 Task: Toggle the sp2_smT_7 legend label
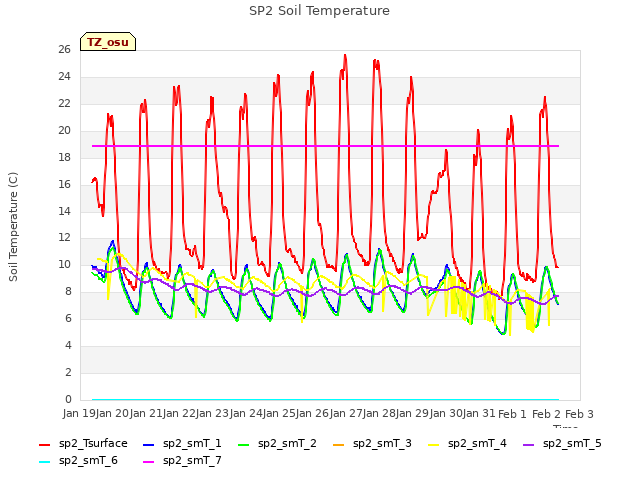point(192,461)
